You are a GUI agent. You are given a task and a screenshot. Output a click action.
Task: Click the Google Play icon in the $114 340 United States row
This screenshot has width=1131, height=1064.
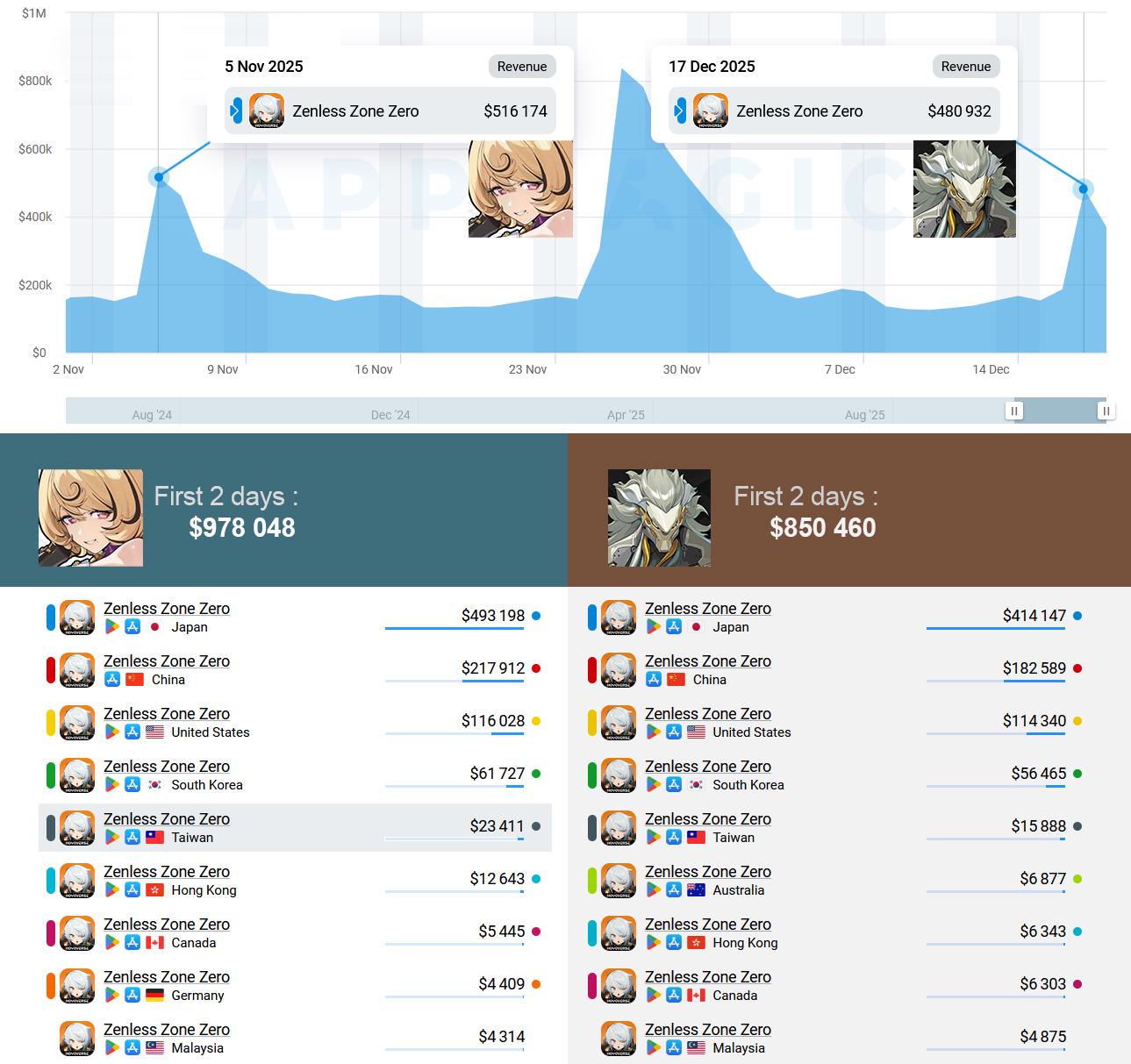pos(654,732)
